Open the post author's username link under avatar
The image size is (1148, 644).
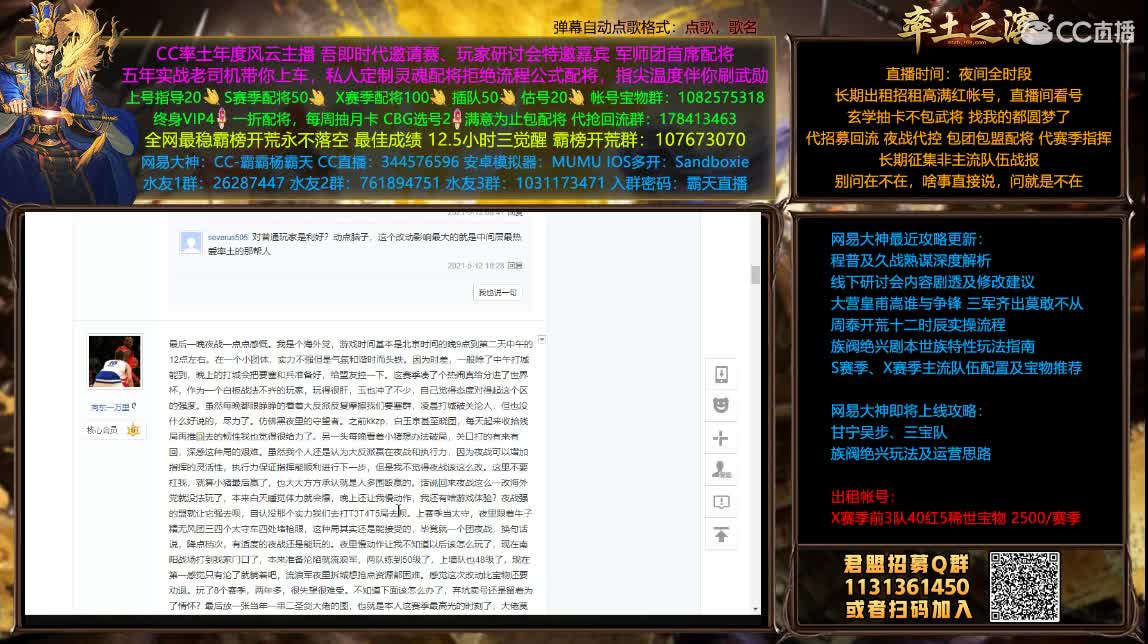111,407
